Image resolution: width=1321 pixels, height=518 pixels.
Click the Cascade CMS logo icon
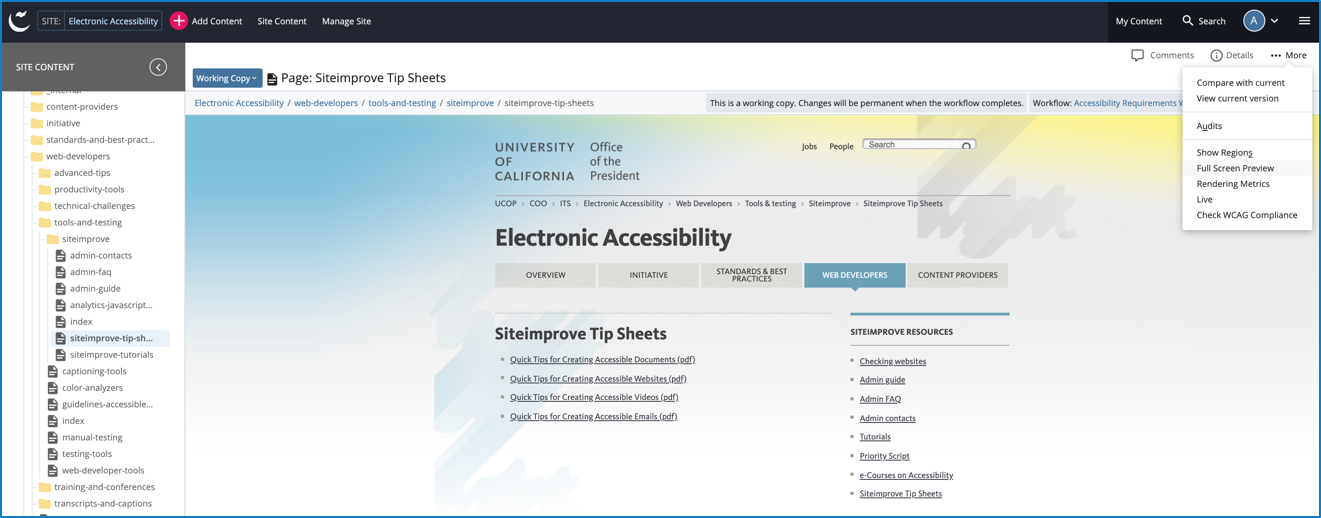[x=19, y=21]
